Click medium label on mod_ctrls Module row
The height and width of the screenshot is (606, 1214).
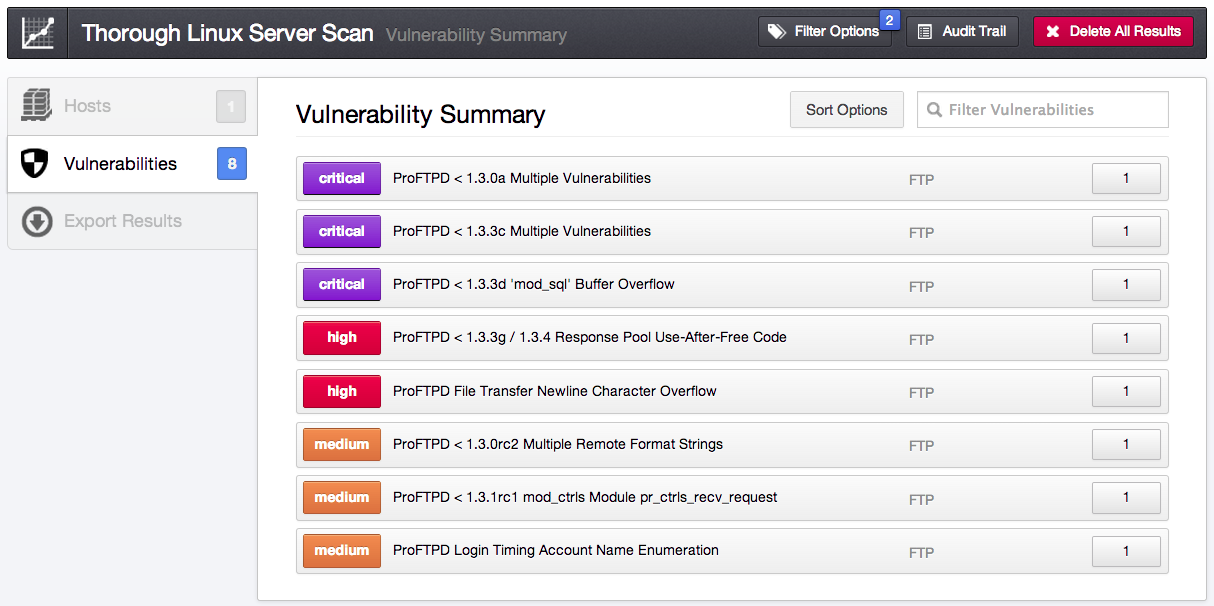pyautogui.click(x=342, y=497)
